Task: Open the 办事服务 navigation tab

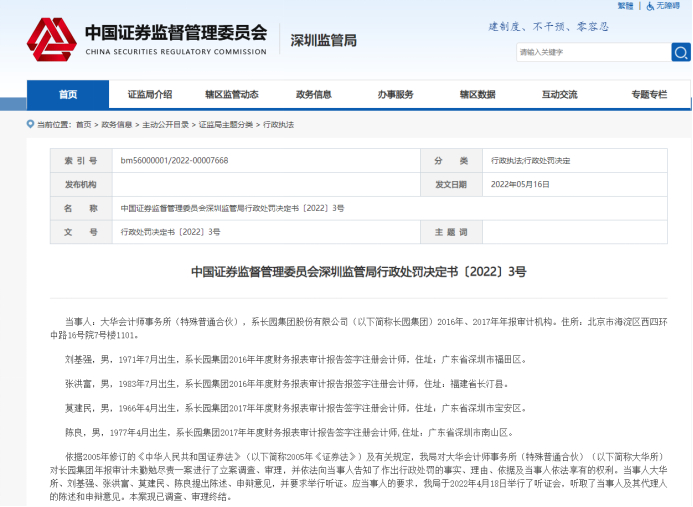Action: click(x=396, y=95)
